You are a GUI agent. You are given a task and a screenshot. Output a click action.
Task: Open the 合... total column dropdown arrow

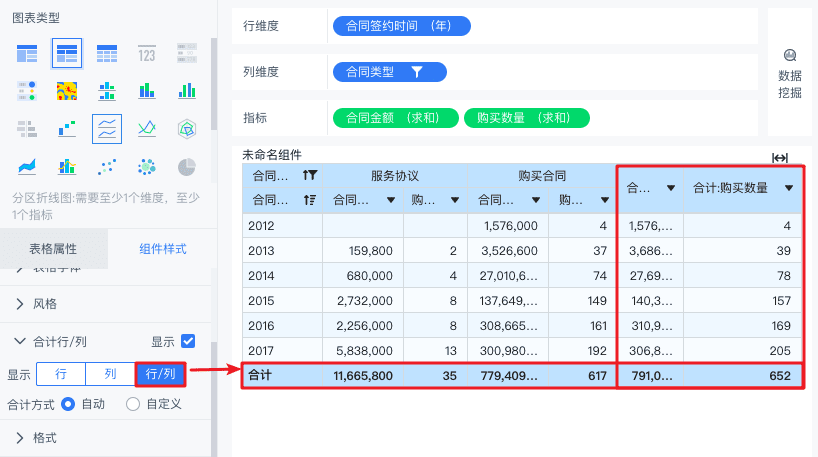click(671, 188)
